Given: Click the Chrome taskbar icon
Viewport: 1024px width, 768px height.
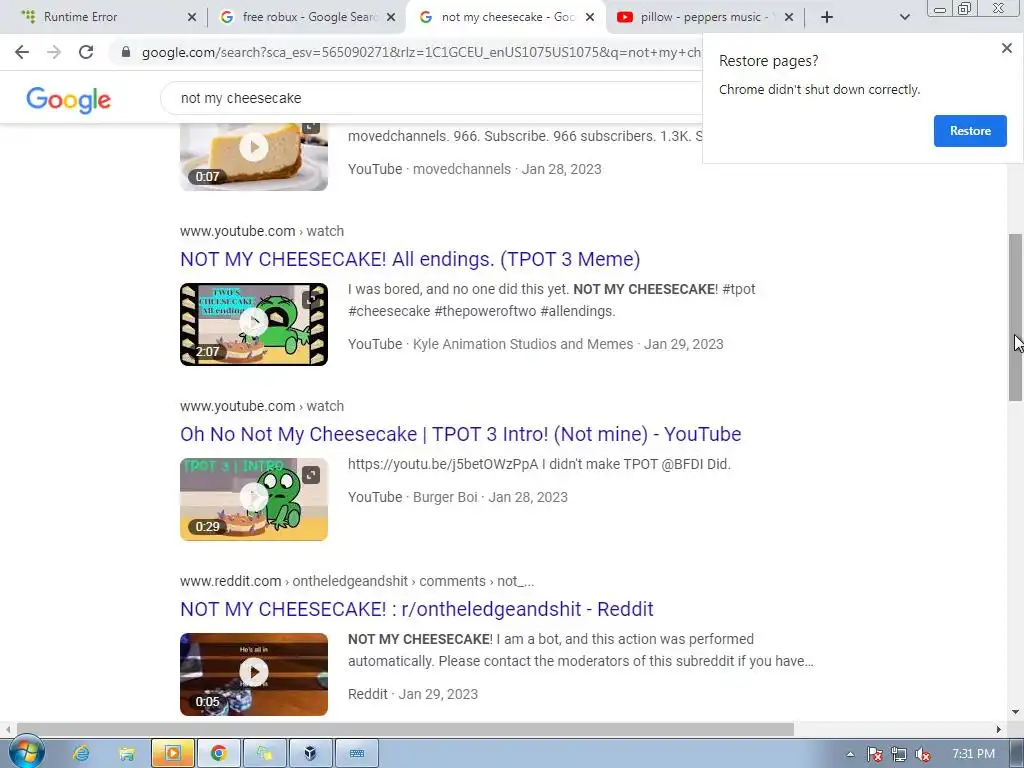Looking at the screenshot, I should (219, 754).
